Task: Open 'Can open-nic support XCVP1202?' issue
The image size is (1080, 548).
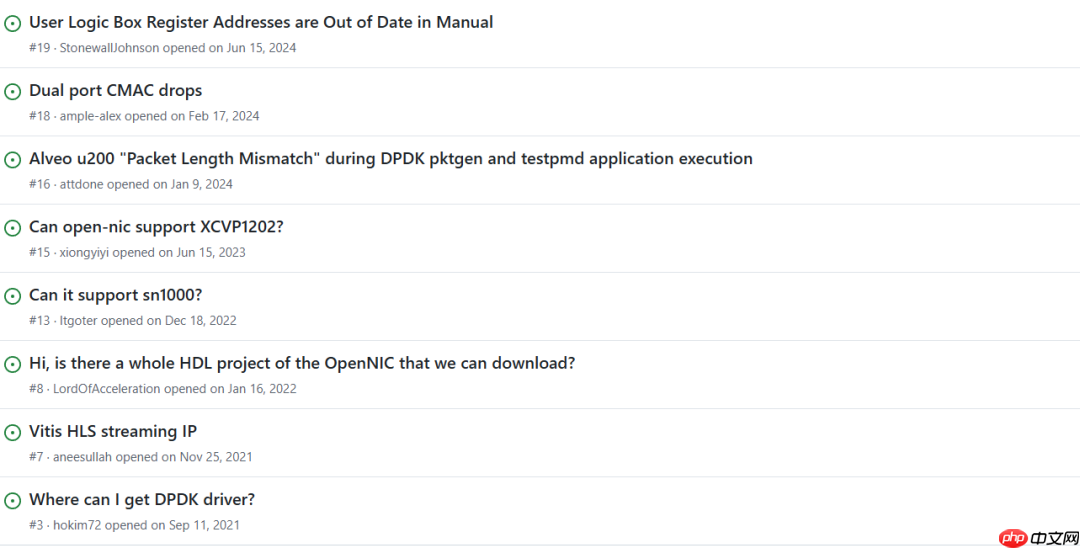Action: point(156,227)
